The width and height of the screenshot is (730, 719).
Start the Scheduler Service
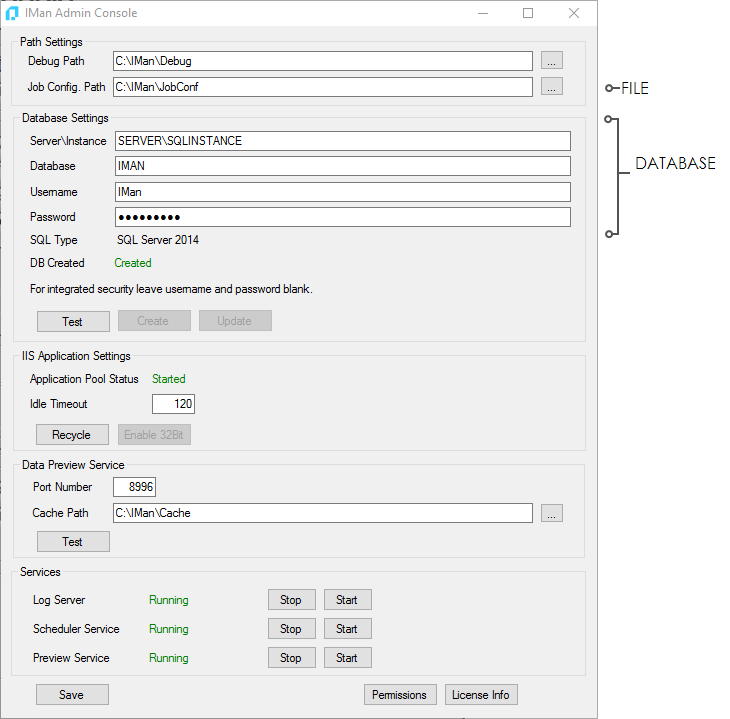click(x=347, y=629)
